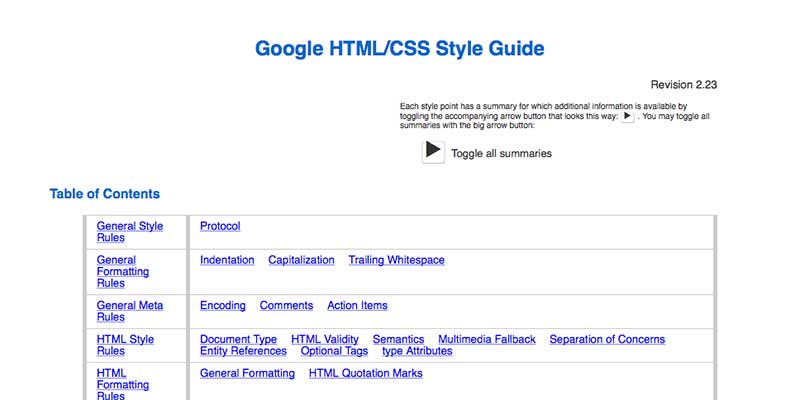Open the General Meta Rules link
The image size is (800, 400).
[x=130, y=311]
